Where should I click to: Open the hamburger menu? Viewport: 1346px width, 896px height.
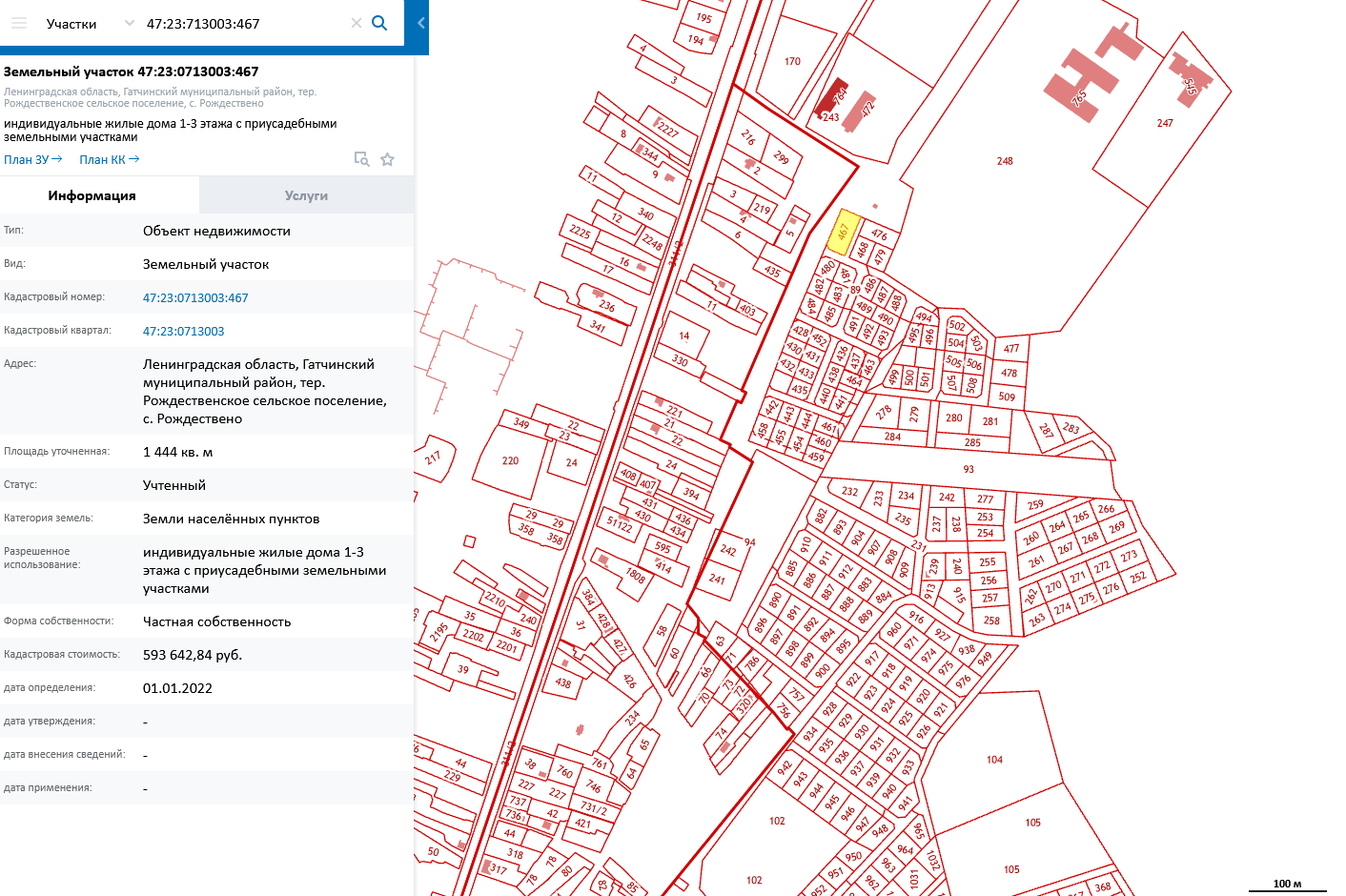coord(19,23)
